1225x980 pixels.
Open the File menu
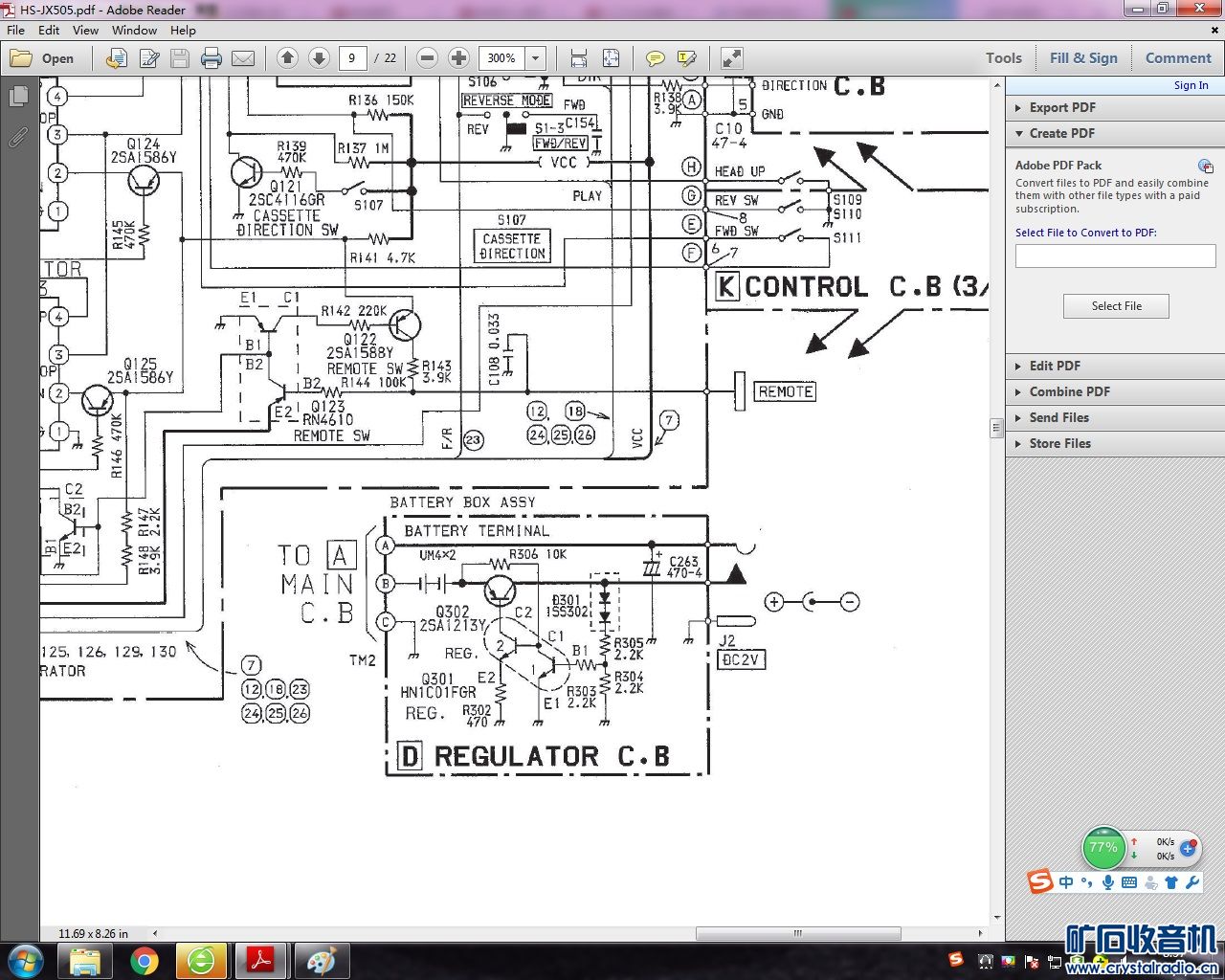[16, 30]
